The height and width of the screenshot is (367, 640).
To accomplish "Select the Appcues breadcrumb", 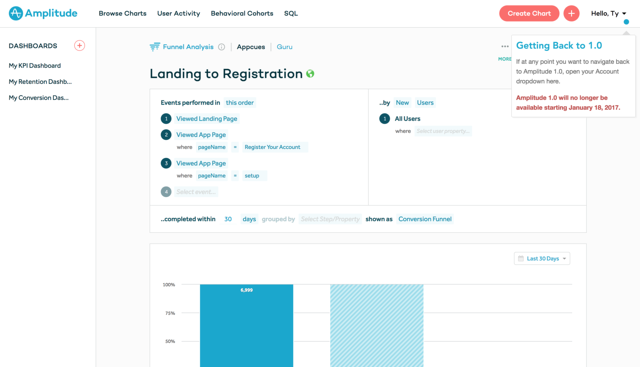I will (251, 47).
